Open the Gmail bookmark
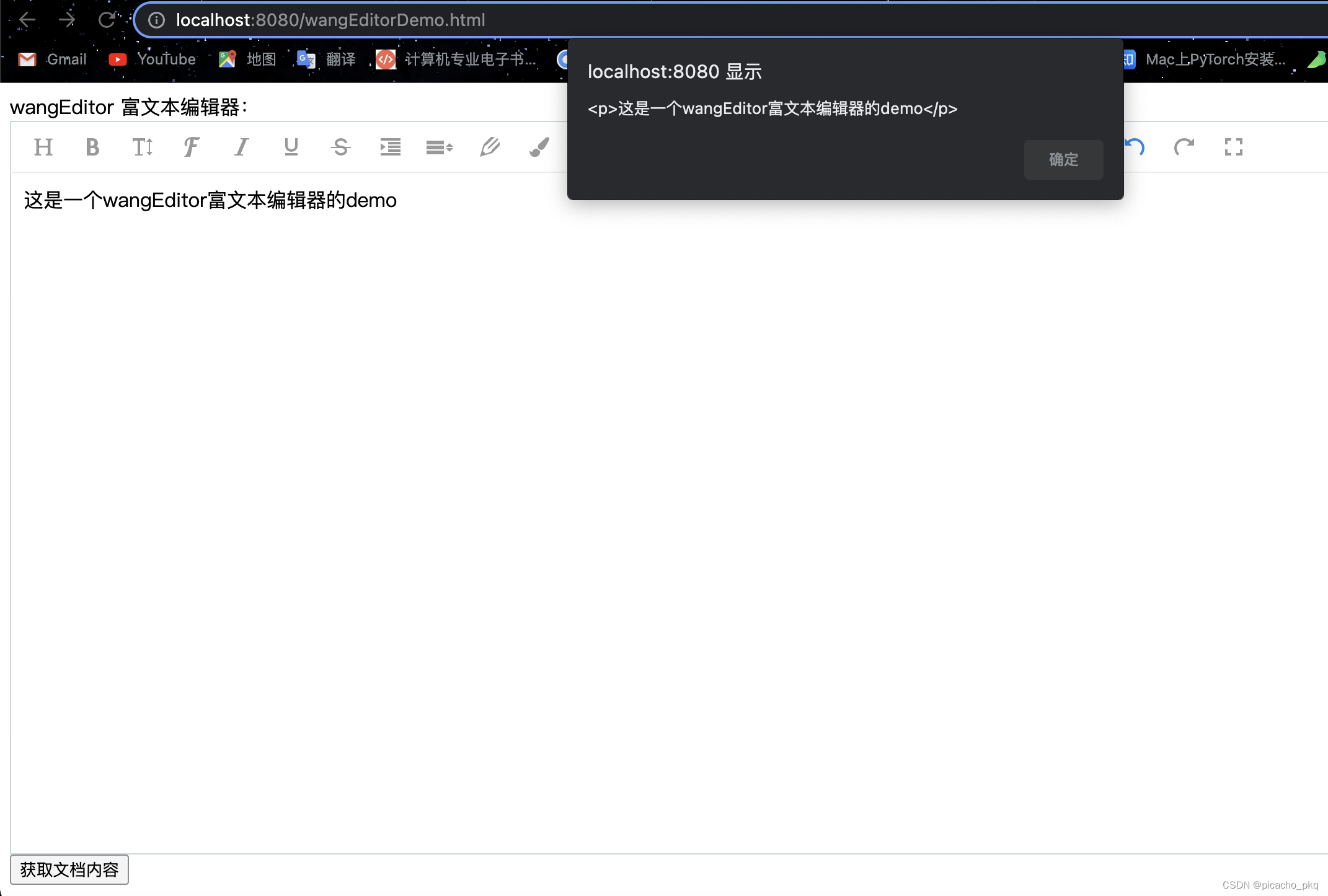The image size is (1328, 896). (52, 59)
